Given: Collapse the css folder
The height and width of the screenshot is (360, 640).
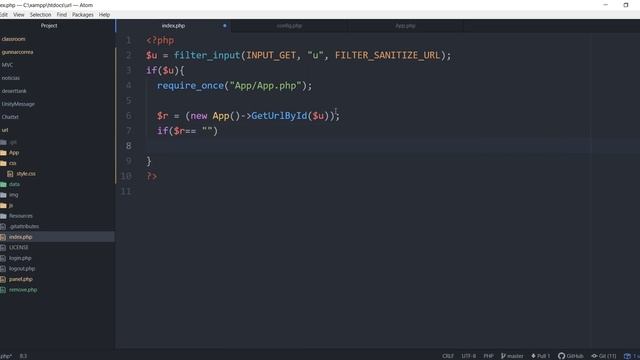Looking at the screenshot, I should (13, 163).
